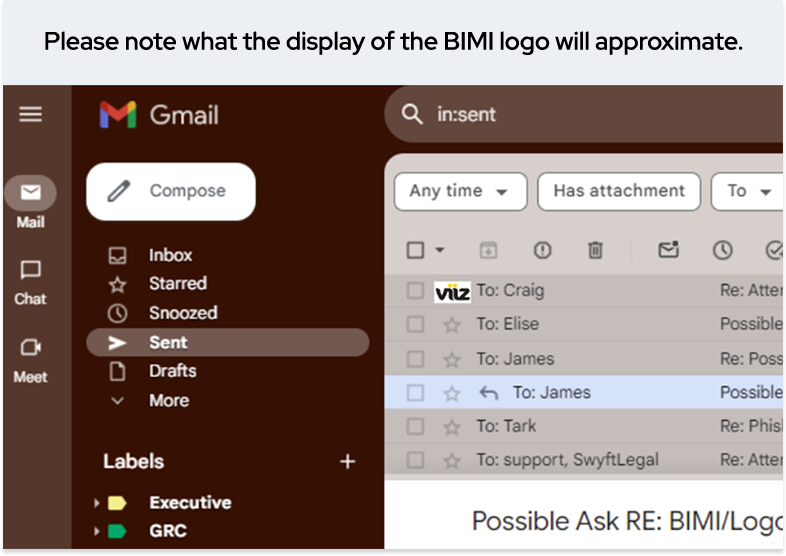Apply the Has attachment filter
The image size is (786, 556).
click(618, 191)
